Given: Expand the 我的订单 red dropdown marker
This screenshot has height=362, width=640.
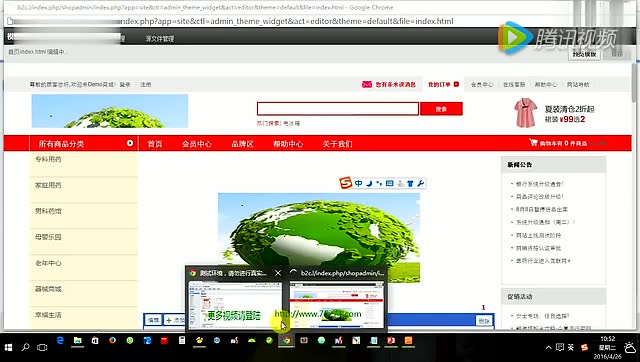Looking at the screenshot, I should [x=456, y=84].
